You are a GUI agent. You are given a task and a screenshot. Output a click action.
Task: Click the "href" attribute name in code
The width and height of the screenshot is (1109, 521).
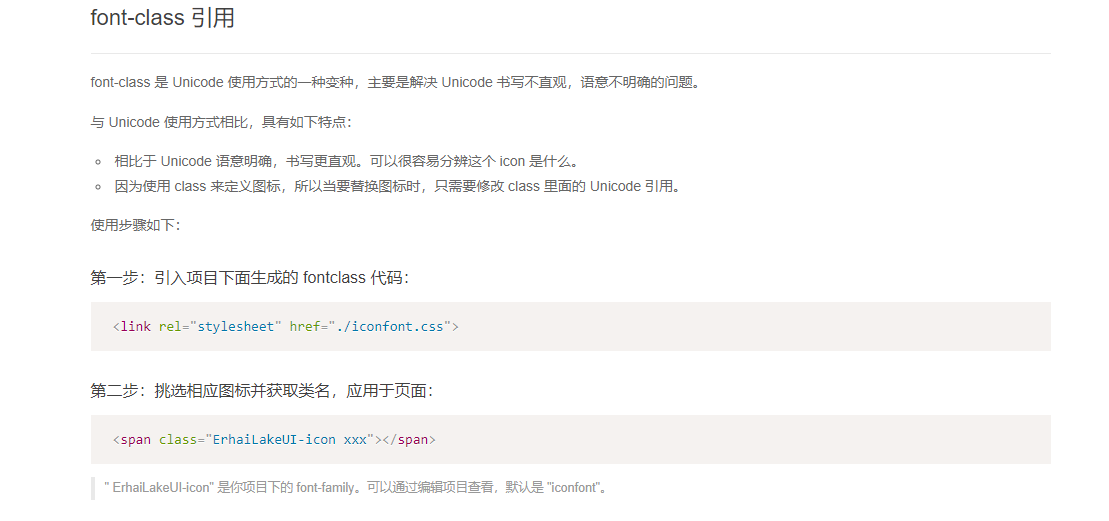pyautogui.click(x=305, y=327)
